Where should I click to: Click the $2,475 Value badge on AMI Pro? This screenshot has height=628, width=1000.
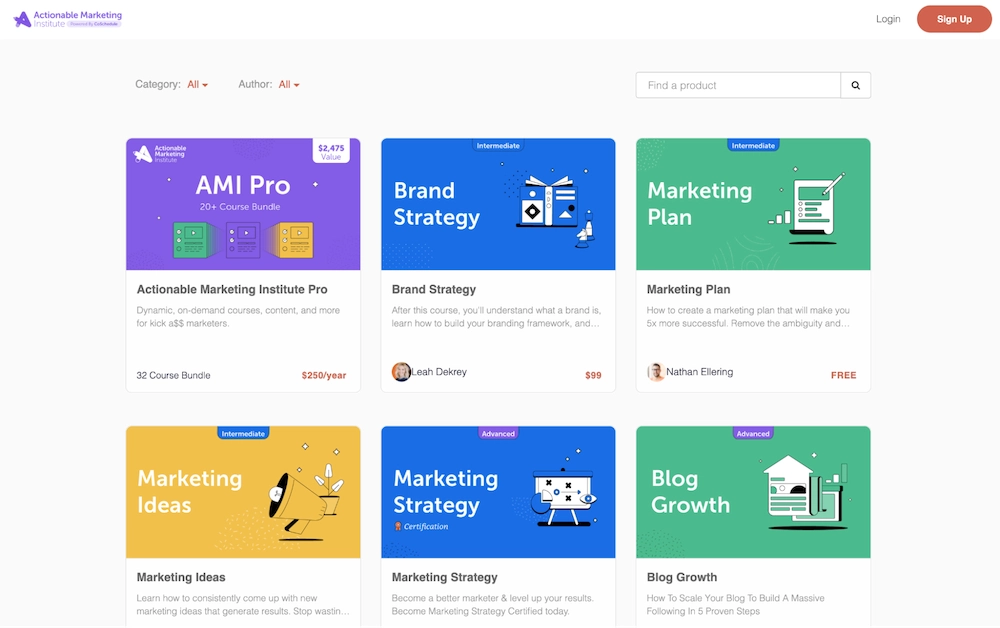(x=330, y=152)
